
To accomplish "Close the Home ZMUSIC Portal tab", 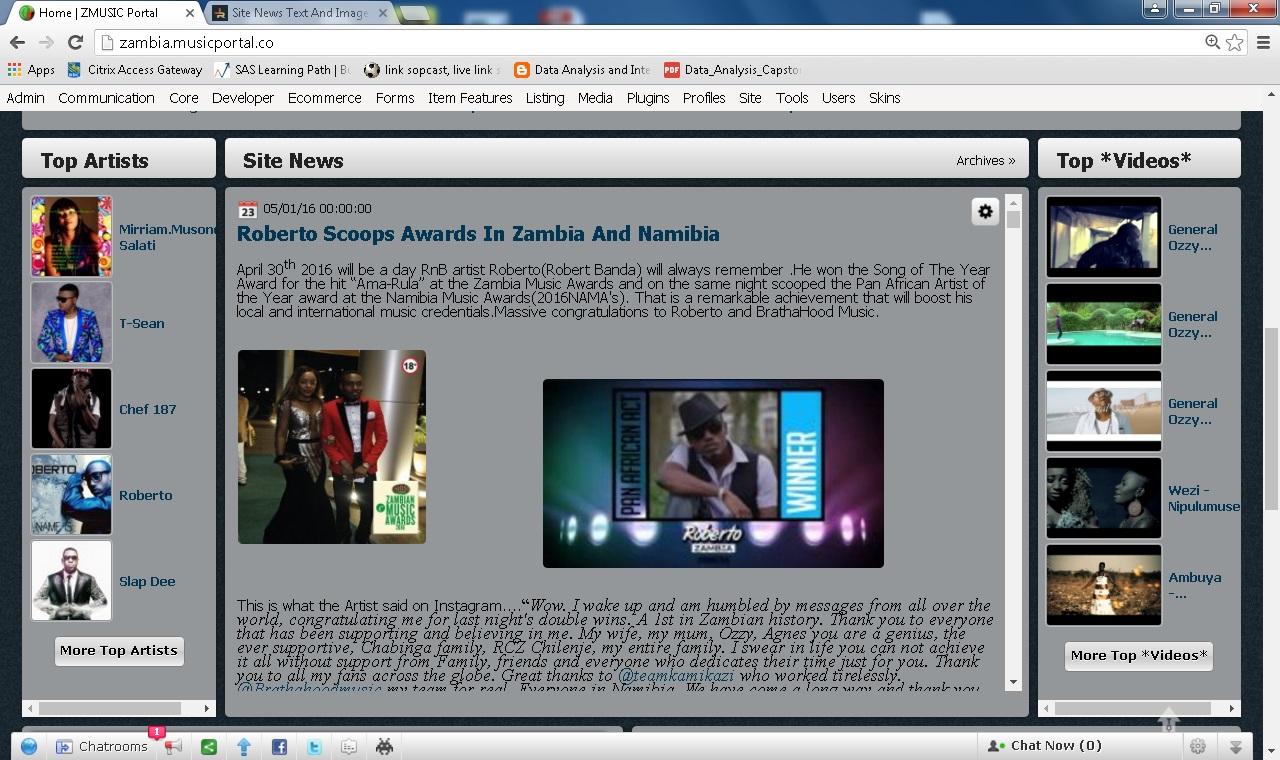I will tap(190, 13).
